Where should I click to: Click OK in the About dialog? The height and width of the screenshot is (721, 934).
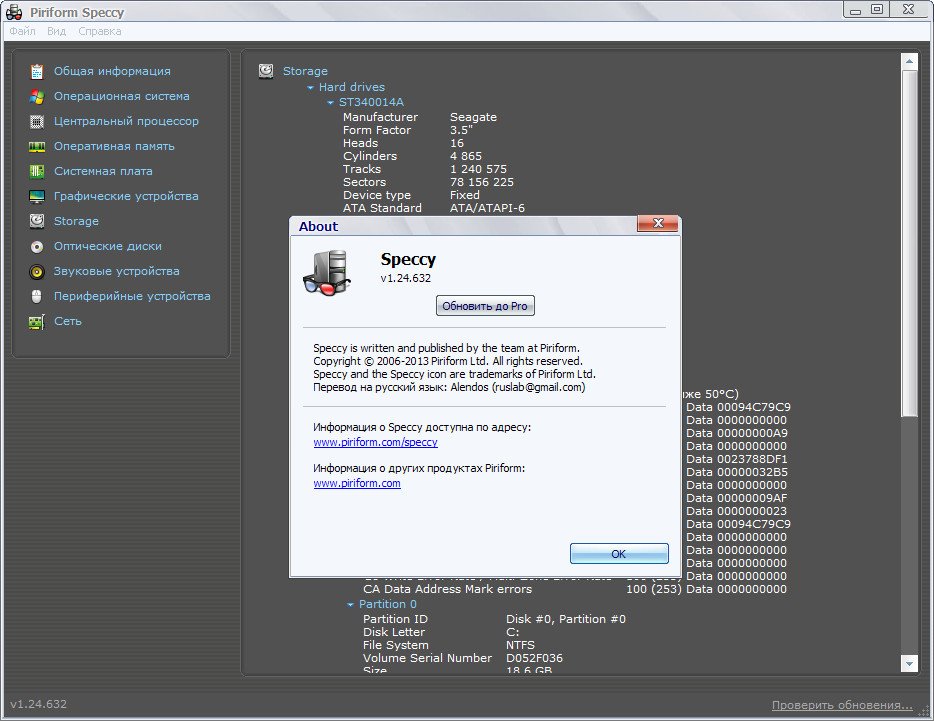click(x=619, y=554)
